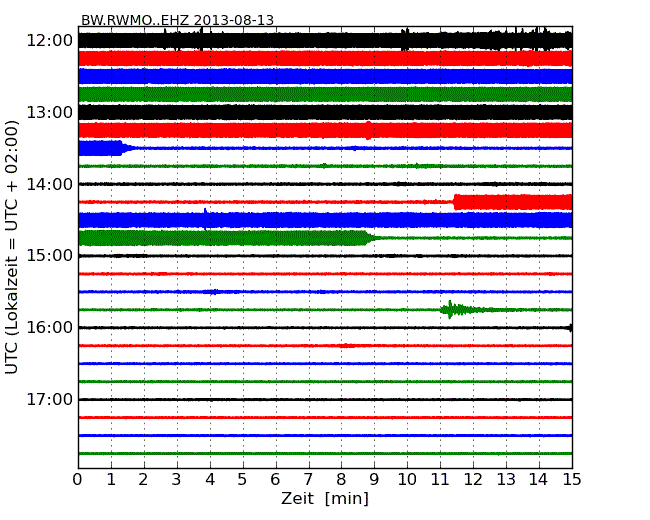Click the UTC Lokalzeit y-axis label
This screenshot has width=650, height=520.
12,247
